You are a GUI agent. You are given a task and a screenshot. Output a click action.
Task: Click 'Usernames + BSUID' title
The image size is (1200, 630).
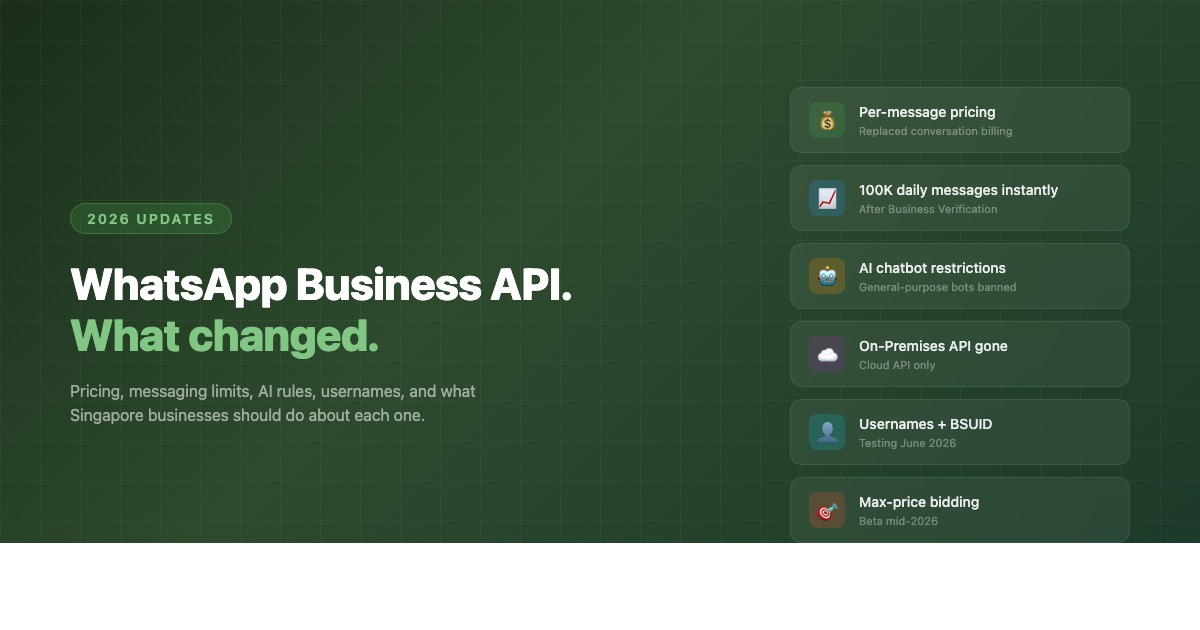click(x=925, y=424)
